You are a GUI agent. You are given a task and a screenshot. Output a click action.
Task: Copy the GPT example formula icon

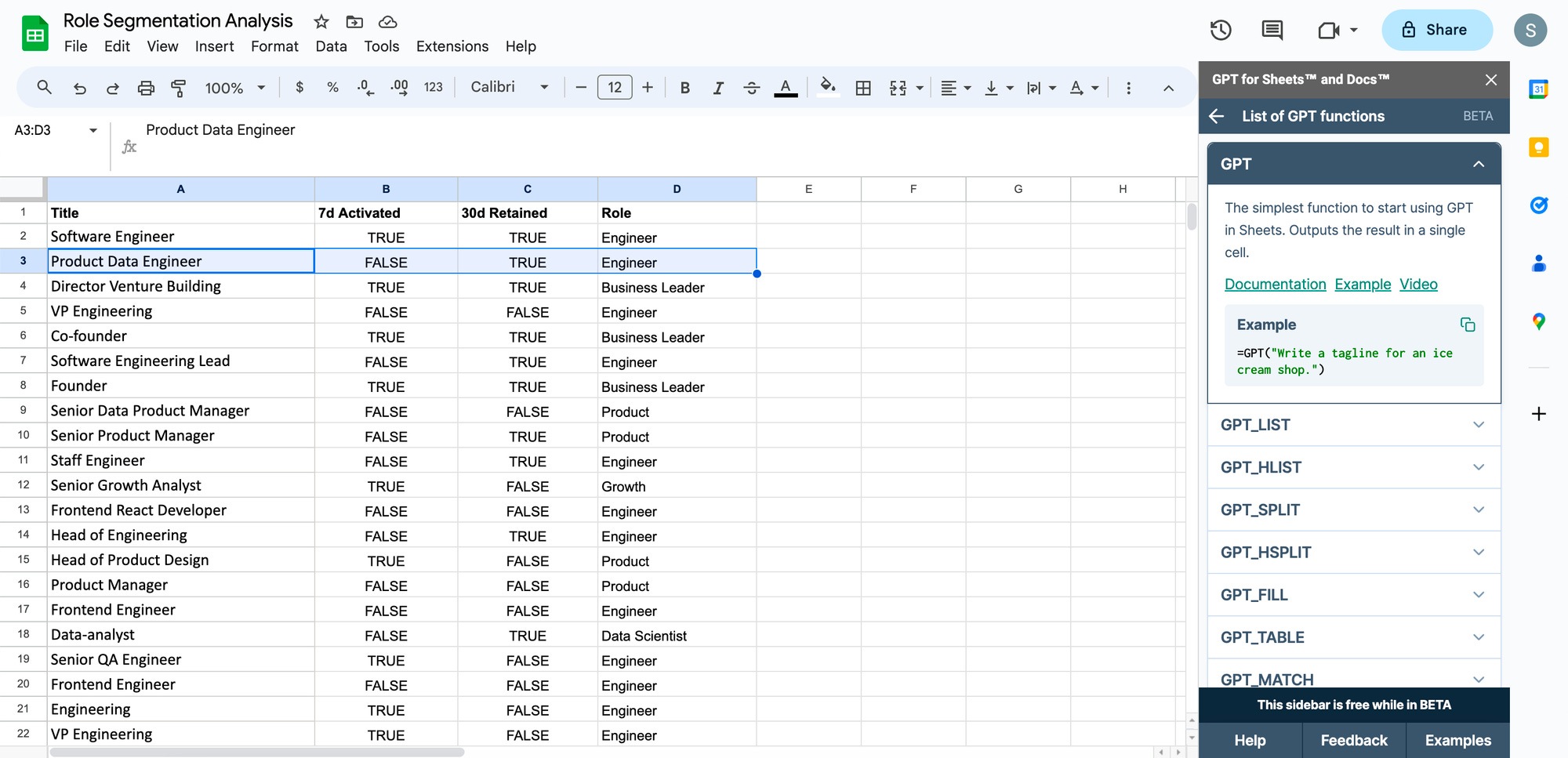[x=1468, y=325]
